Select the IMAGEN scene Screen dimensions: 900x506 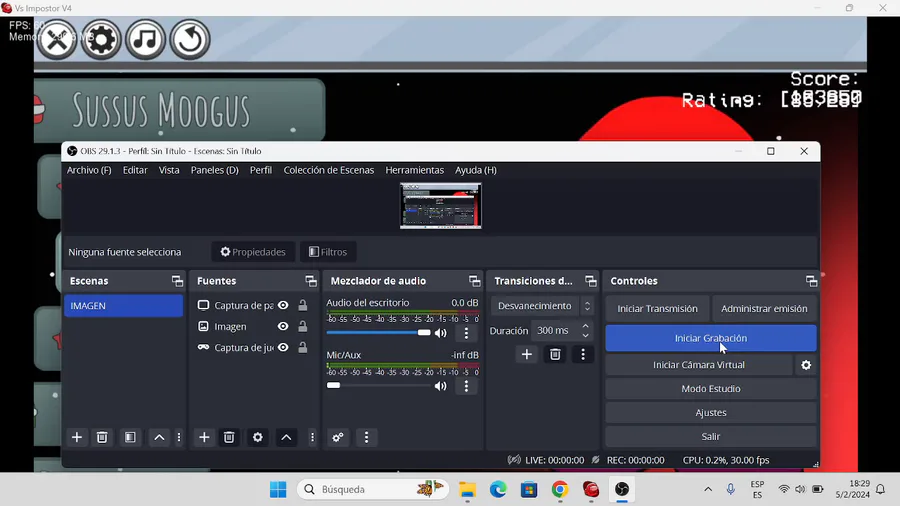click(123, 306)
